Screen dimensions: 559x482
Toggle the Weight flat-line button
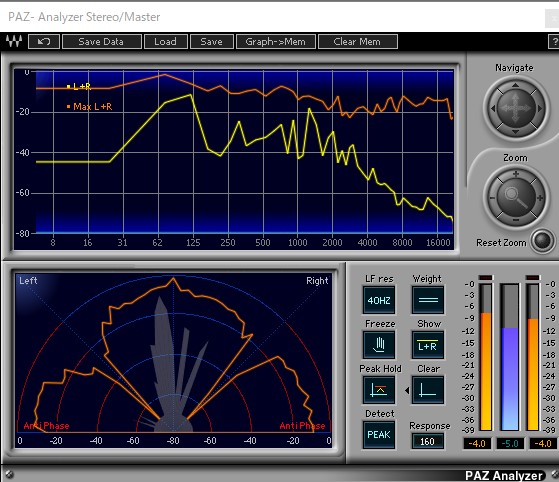pyautogui.click(x=428, y=300)
